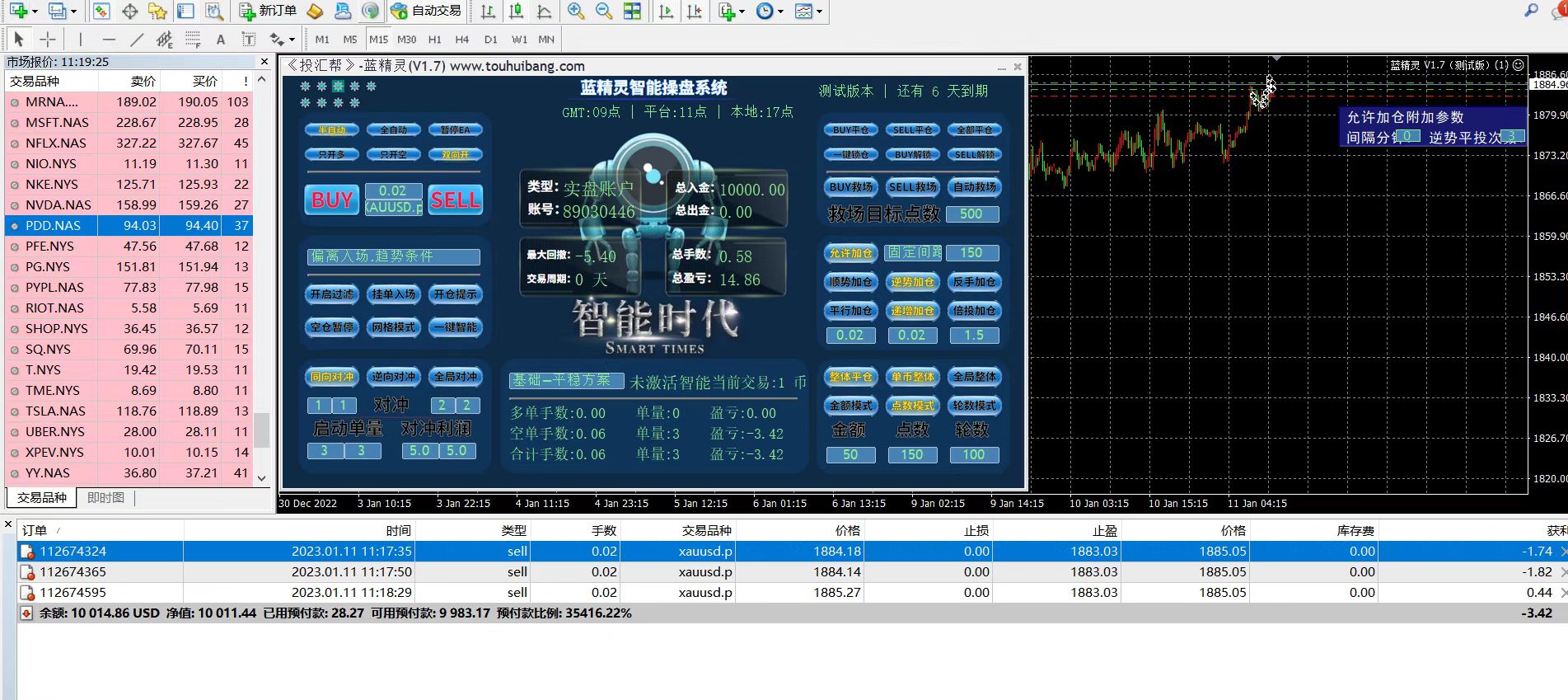This screenshot has height=700, width=1568.
Task: Open the Market Watch toolbar icon
Action: click(101, 11)
